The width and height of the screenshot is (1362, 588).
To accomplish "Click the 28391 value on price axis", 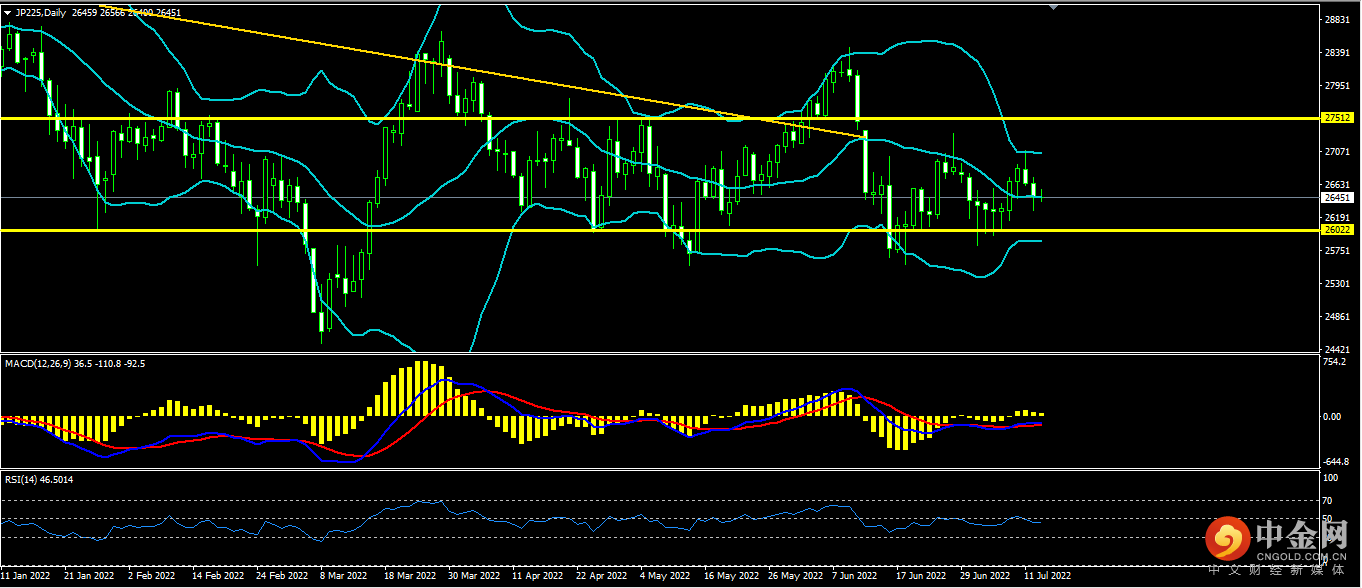I will [x=1336, y=53].
